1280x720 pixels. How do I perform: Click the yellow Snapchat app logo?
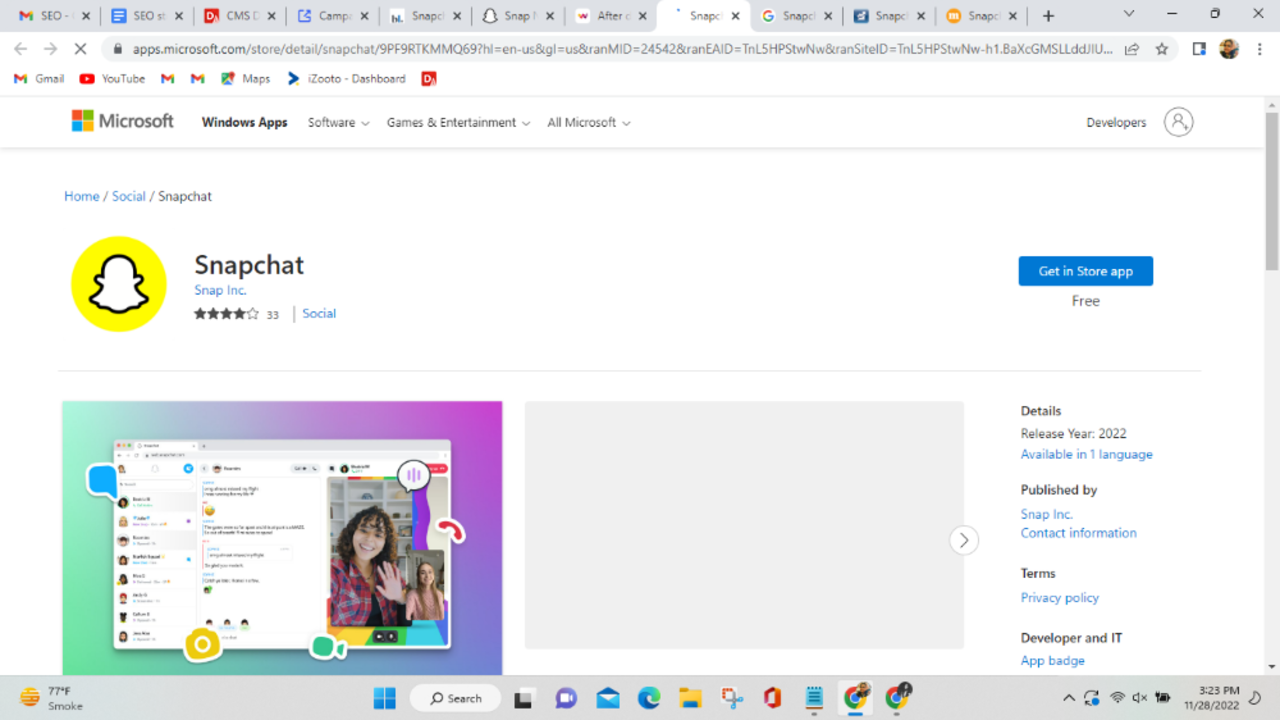pos(118,284)
